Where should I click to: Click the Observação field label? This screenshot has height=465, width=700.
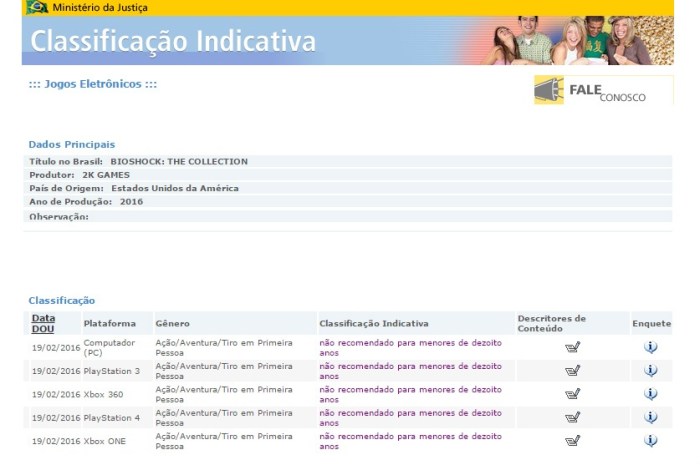59,217
